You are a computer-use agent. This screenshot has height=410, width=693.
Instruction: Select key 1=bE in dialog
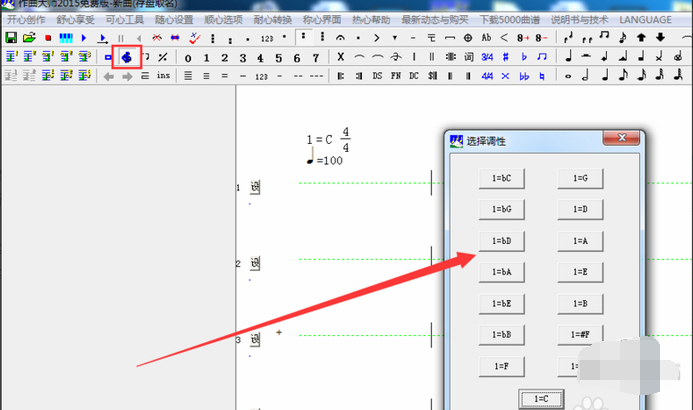pyautogui.click(x=502, y=304)
